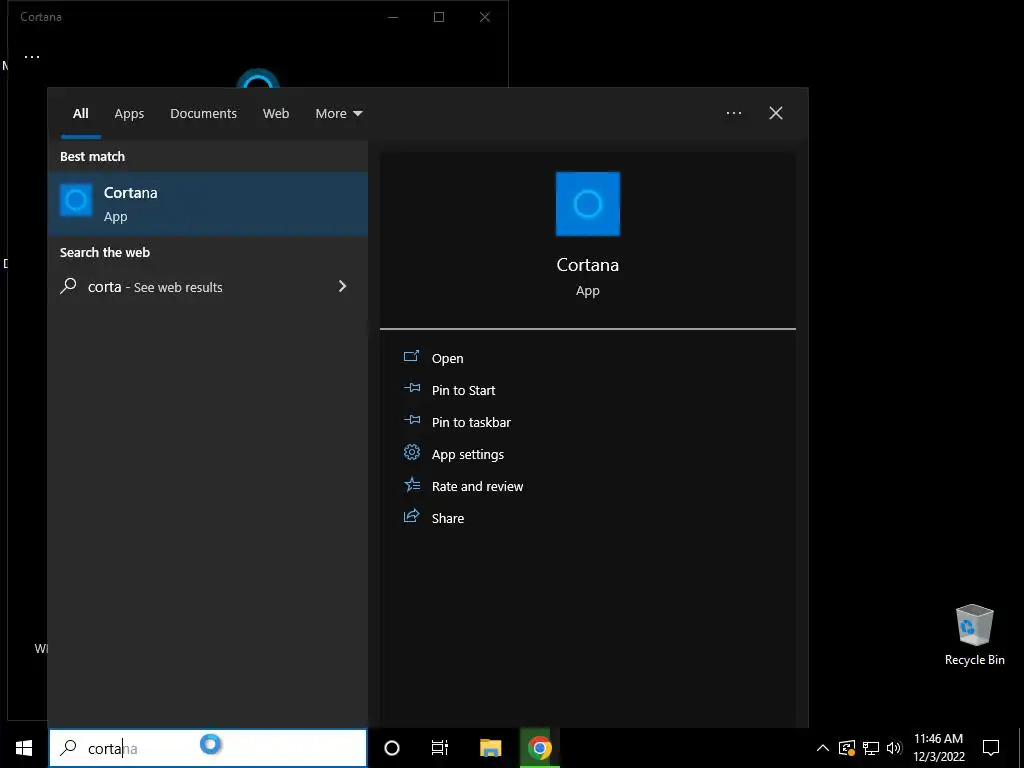Click the network icon in system tray

[x=871, y=748]
